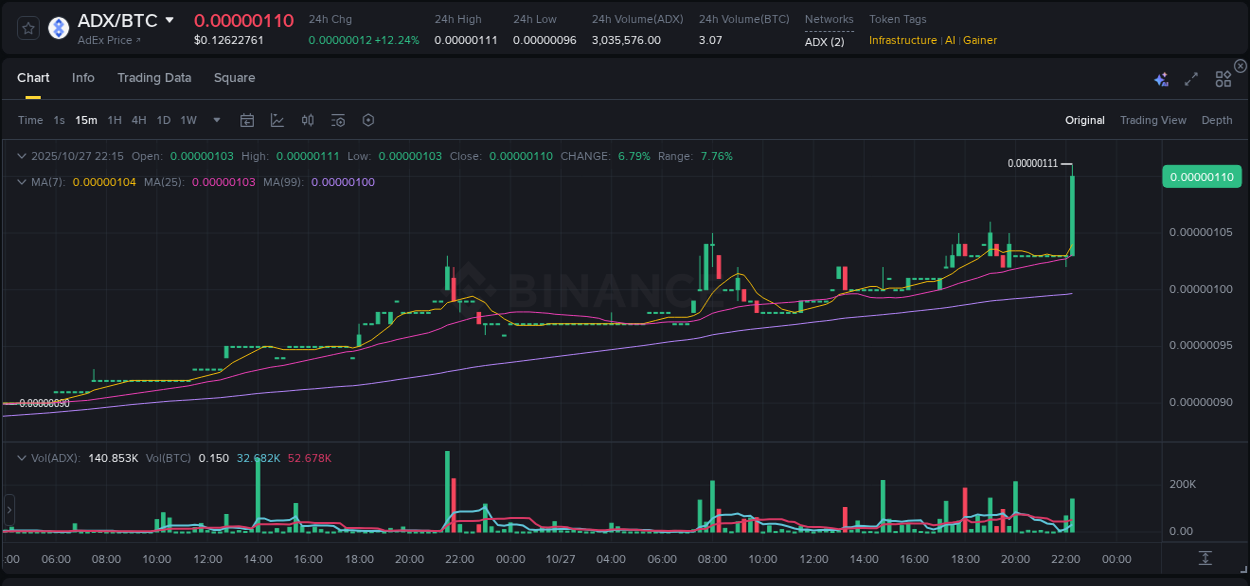Expand the chart to fullscreen
1250x586 pixels.
point(1190,79)
